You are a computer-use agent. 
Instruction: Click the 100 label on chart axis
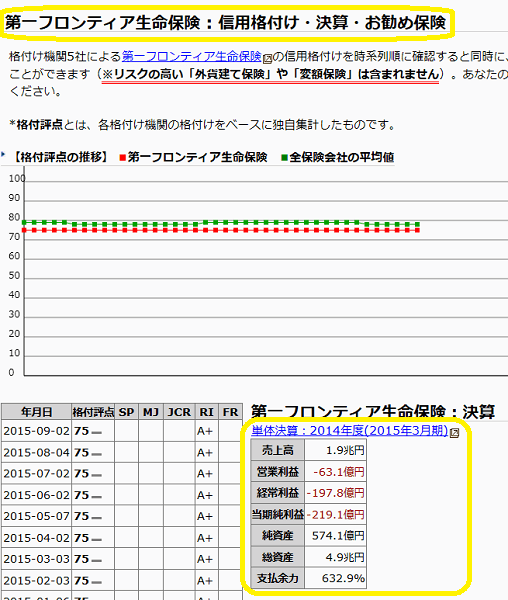17,179
